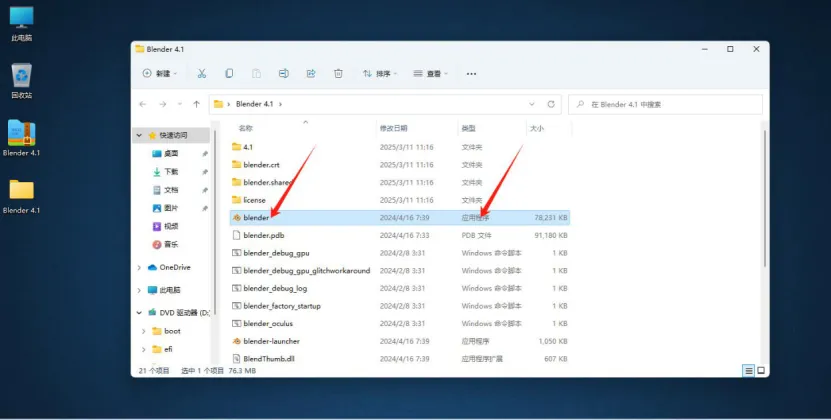Open the 新建 (New) menu button

pos(161,74)
